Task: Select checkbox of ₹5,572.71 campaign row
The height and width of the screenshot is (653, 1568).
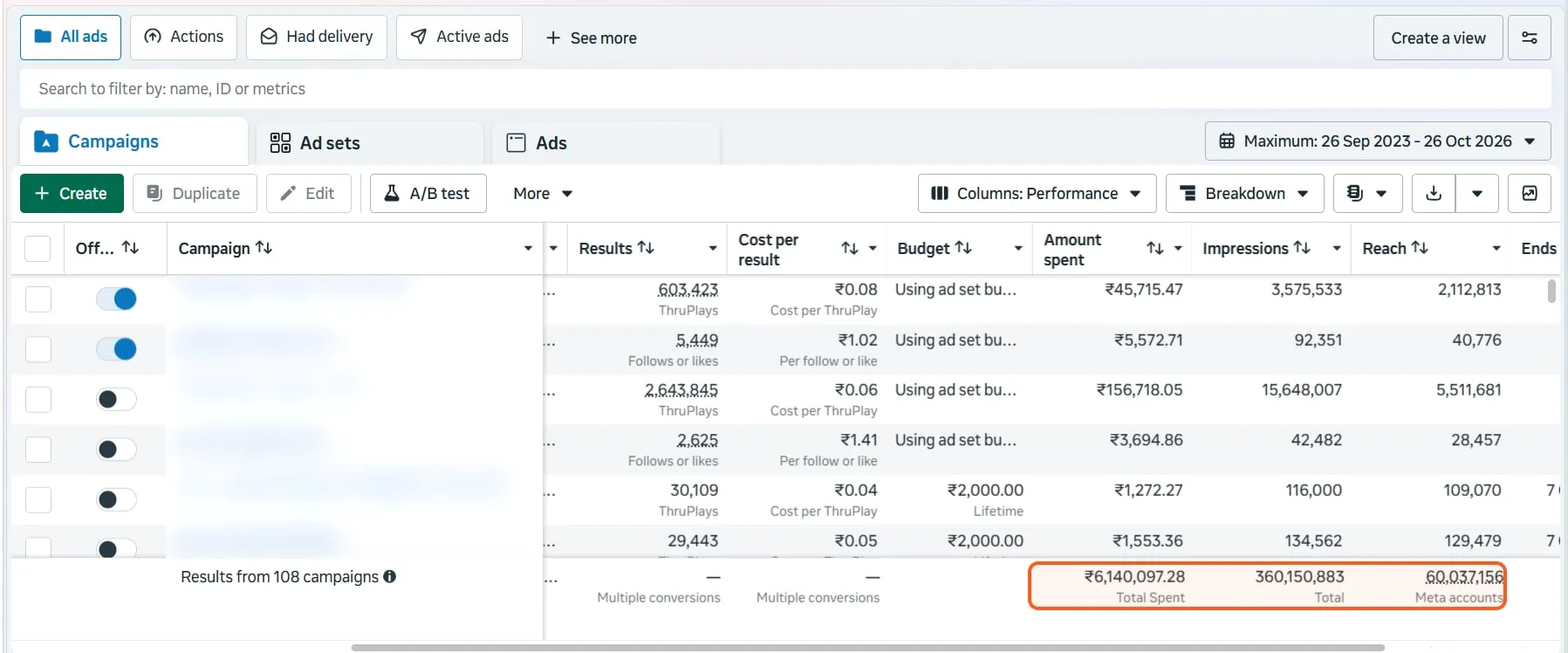Action: (38, 349)
